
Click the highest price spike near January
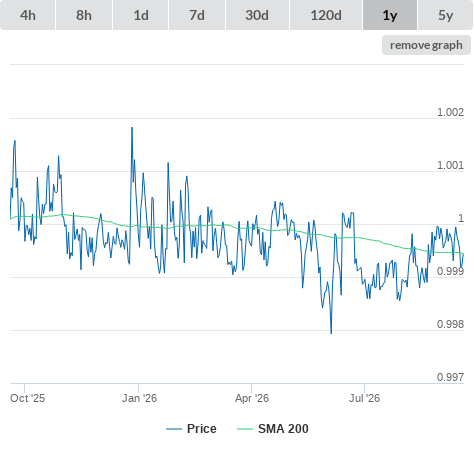pos(132,128)
